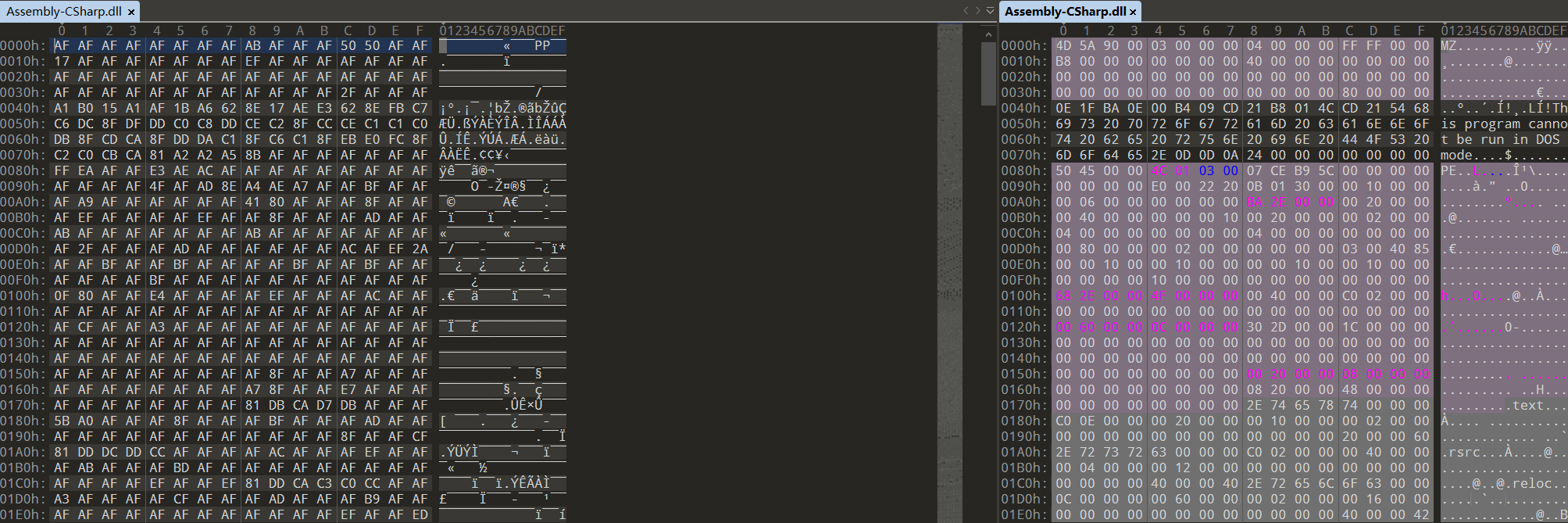Click the left pane vertical scrollbar thumb
This screenshot has height=523, width=1568.
988,74
